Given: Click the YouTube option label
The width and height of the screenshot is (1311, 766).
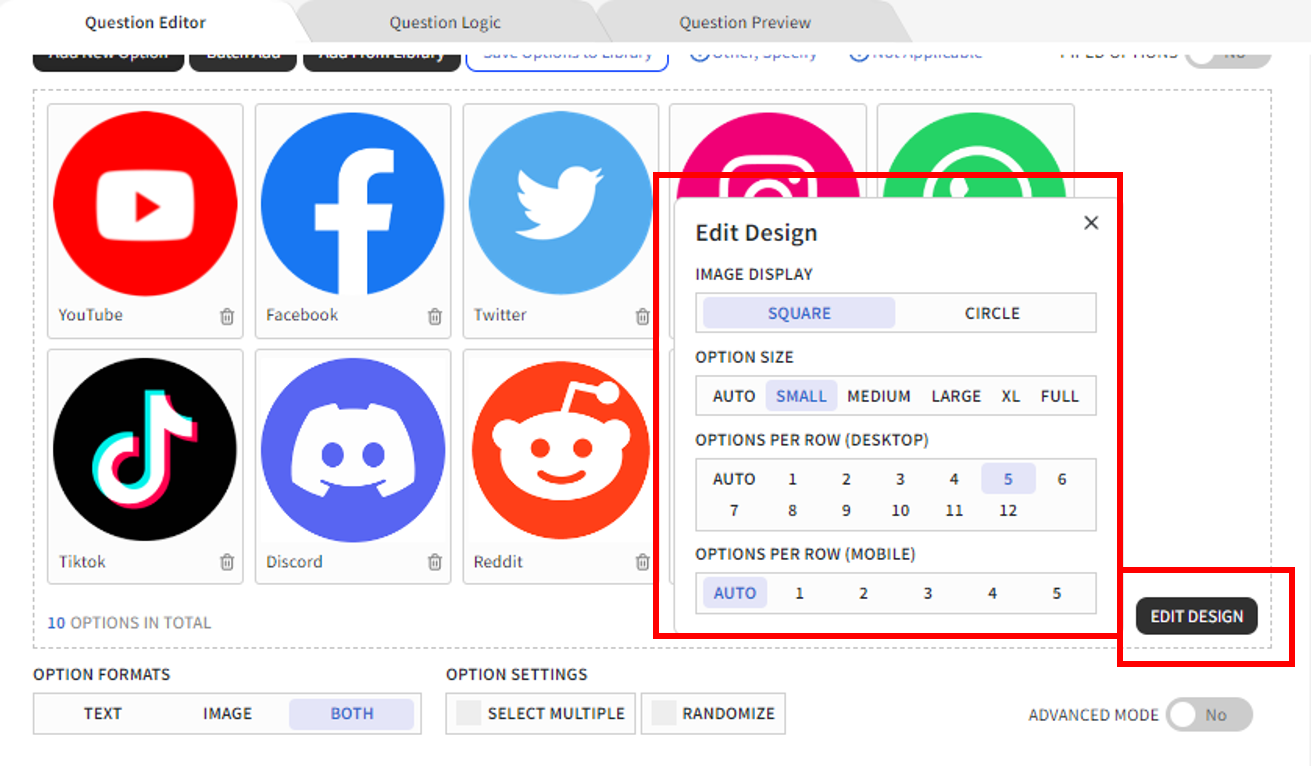Looking at the screenshot, I should pyautogui.click(x=90, y=315).
